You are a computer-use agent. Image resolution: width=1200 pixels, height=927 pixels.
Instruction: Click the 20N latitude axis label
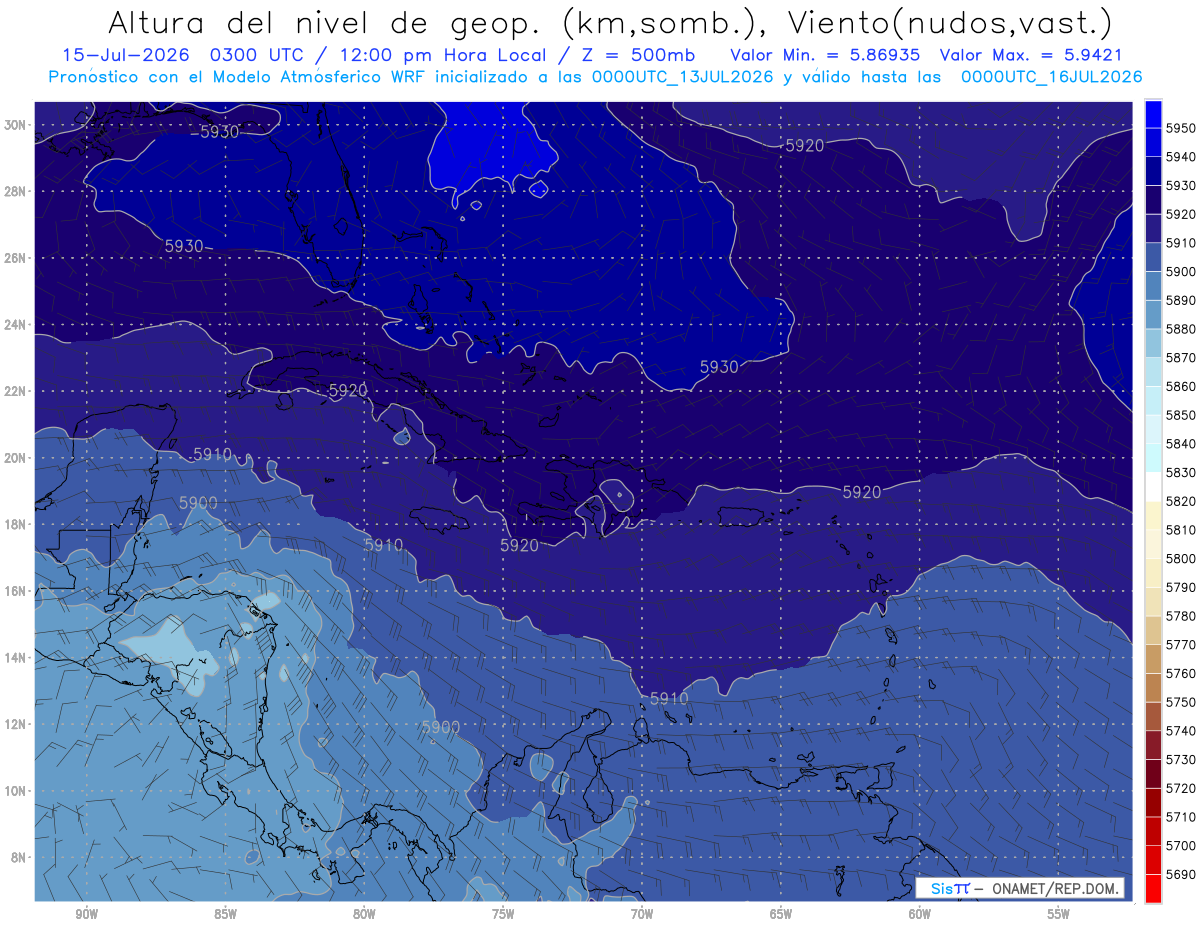coord(15,458)
